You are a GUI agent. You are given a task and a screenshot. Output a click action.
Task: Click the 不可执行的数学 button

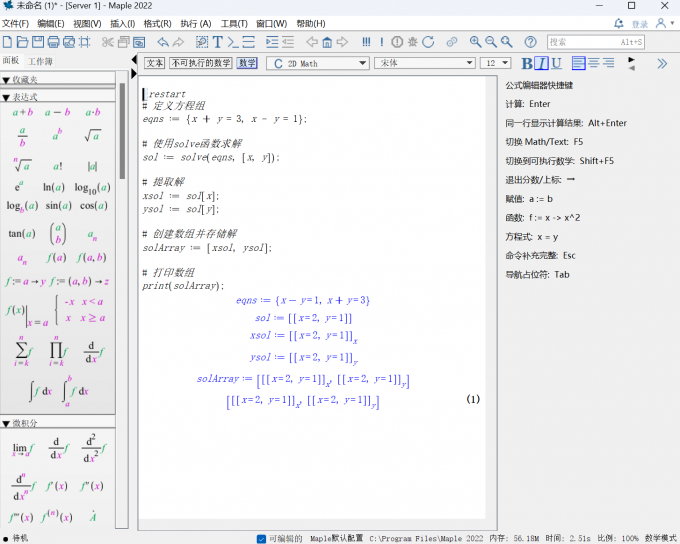click(x=200, y=63)
